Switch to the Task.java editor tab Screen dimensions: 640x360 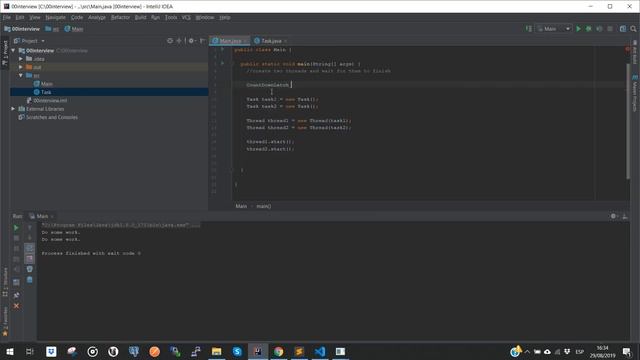271,41
